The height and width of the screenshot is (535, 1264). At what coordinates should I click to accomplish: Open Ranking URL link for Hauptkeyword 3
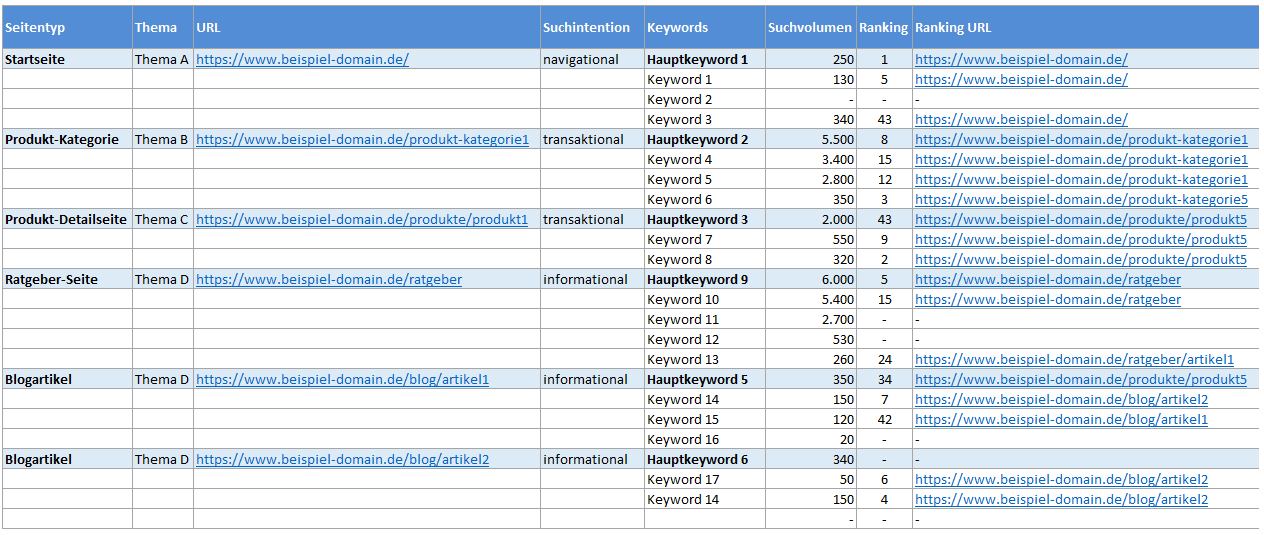pos(1081,219)
